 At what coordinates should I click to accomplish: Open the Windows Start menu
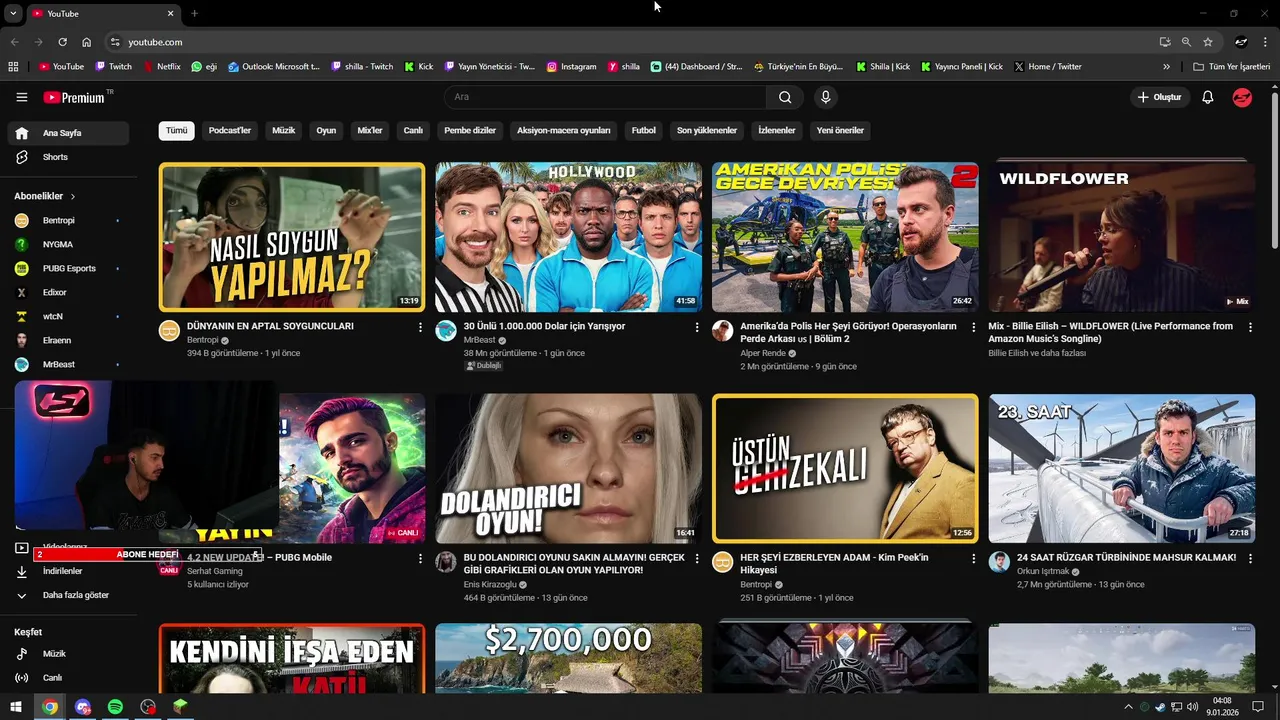pyautogui.click(x=15, y=707)
